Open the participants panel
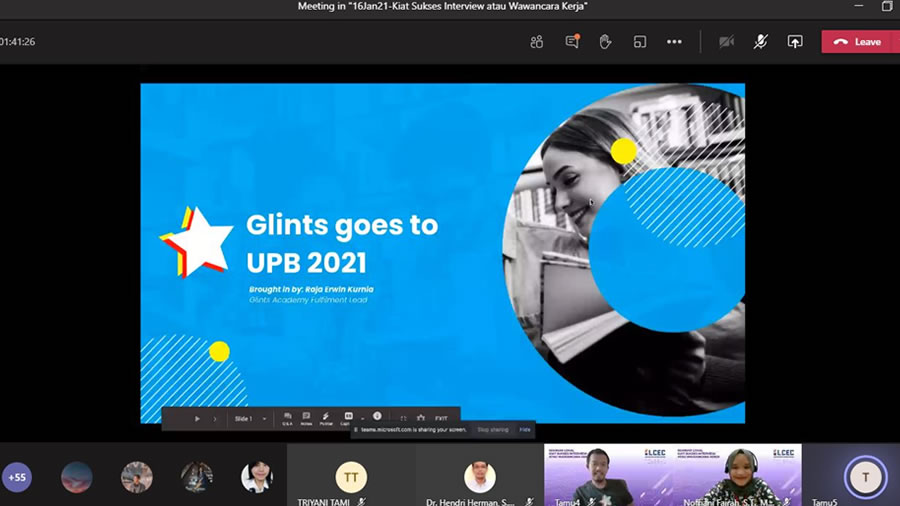 tap(537, 42)
